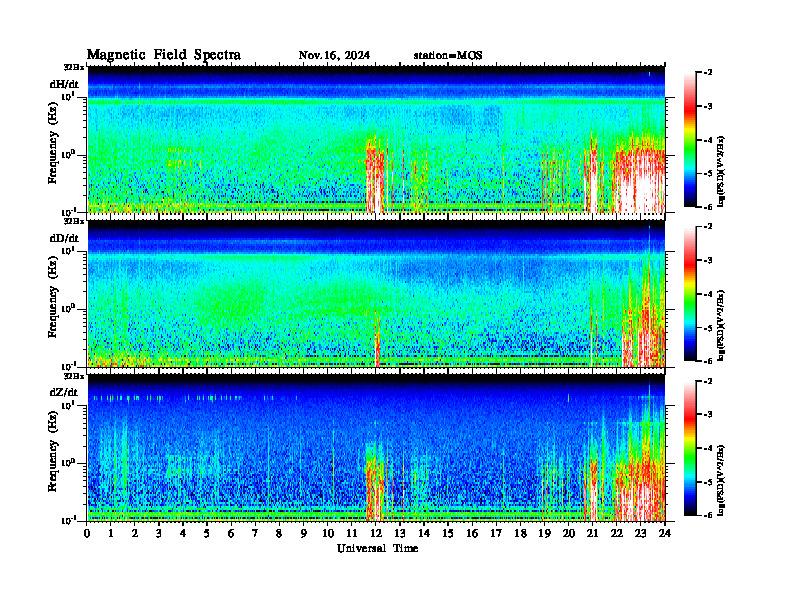Select the dZ/dt spectrogram plot
Image resolution: width=792 pixels, height=612 pixels.
pos(376,448)
